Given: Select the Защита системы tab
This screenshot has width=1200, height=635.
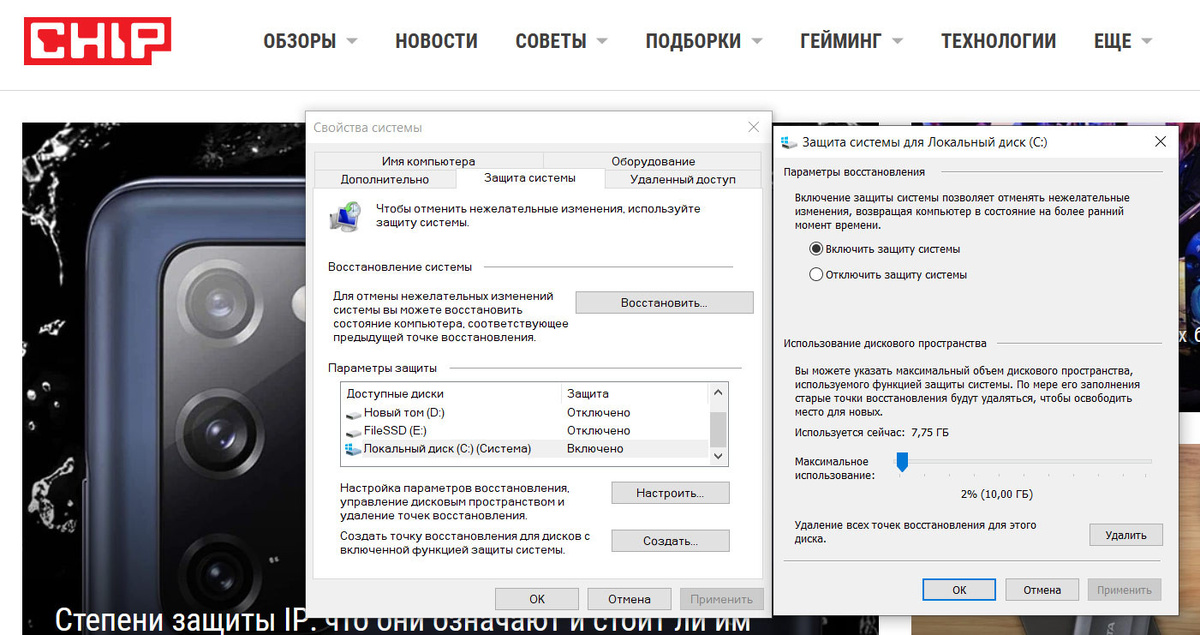Looking at the screenshot, I should coord(530,178).
